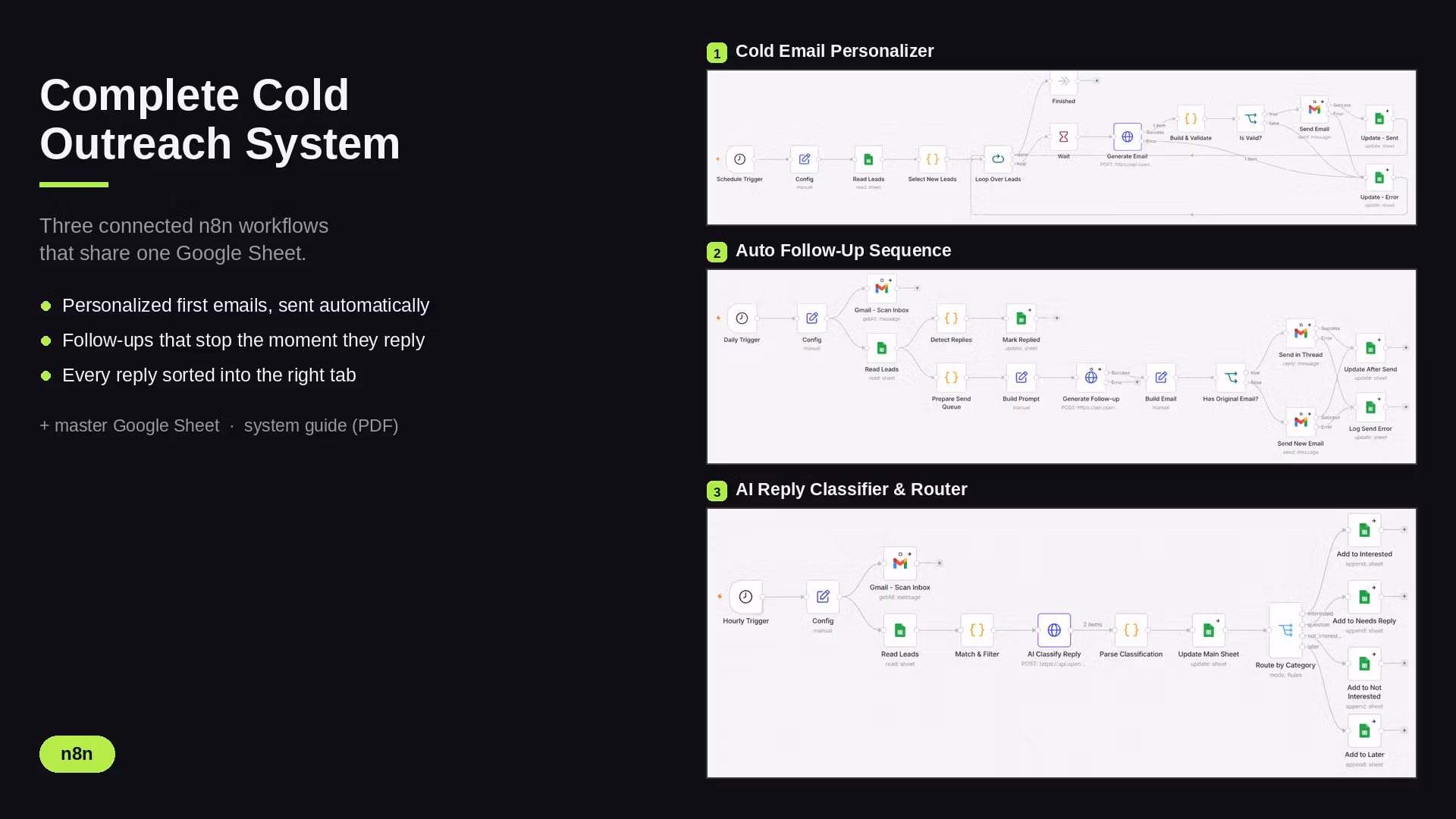Click the Complete Cold Outreach System title
Image resolution: width=1456 pixels, height=819 pixels.
[220, 119]
